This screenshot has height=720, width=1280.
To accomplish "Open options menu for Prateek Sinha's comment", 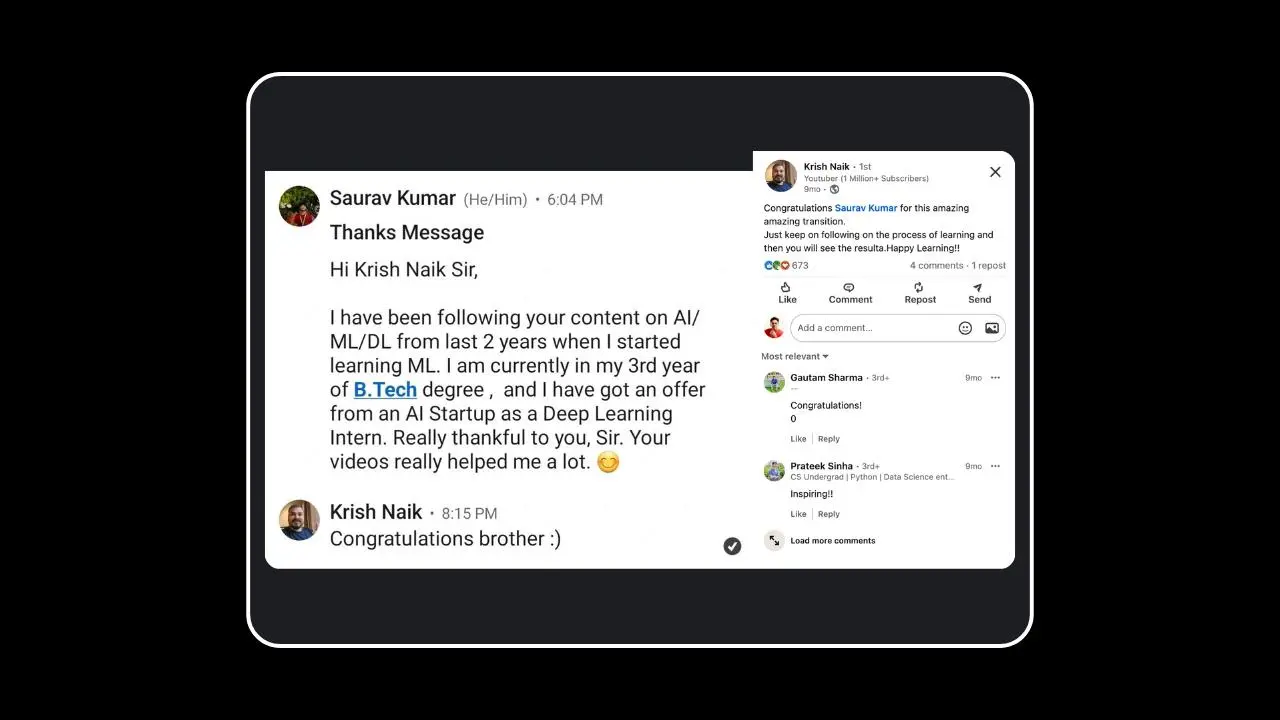I will 995,466.
